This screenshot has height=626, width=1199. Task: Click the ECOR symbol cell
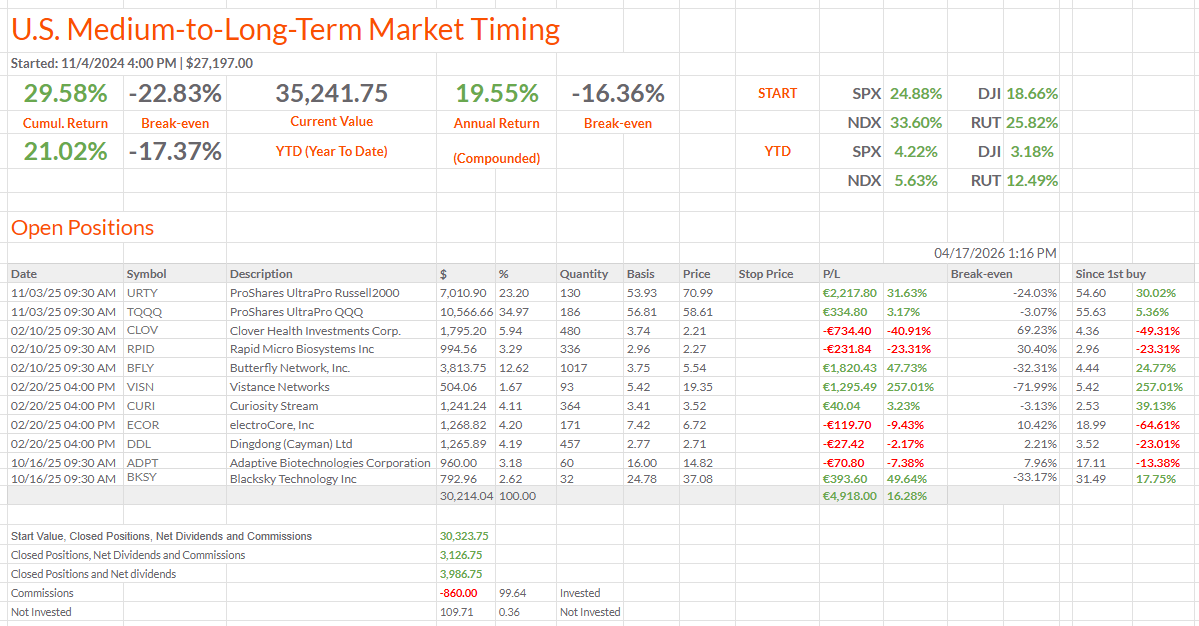click(x=142, y=425)
